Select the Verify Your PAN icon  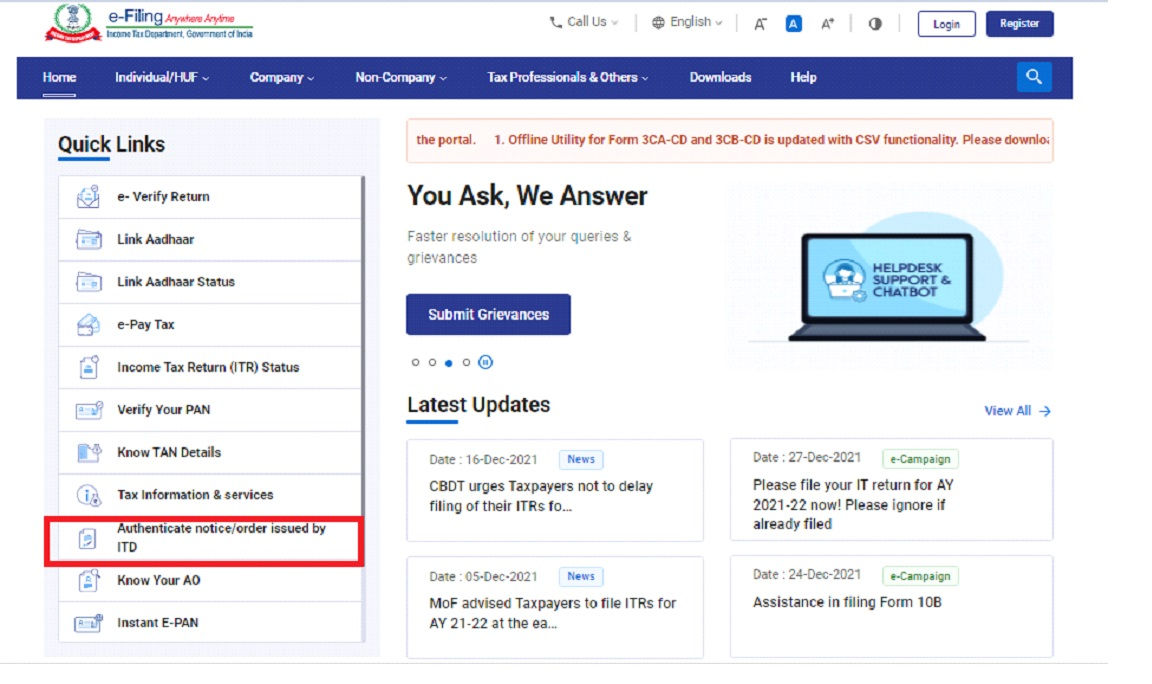coord(87,410)
